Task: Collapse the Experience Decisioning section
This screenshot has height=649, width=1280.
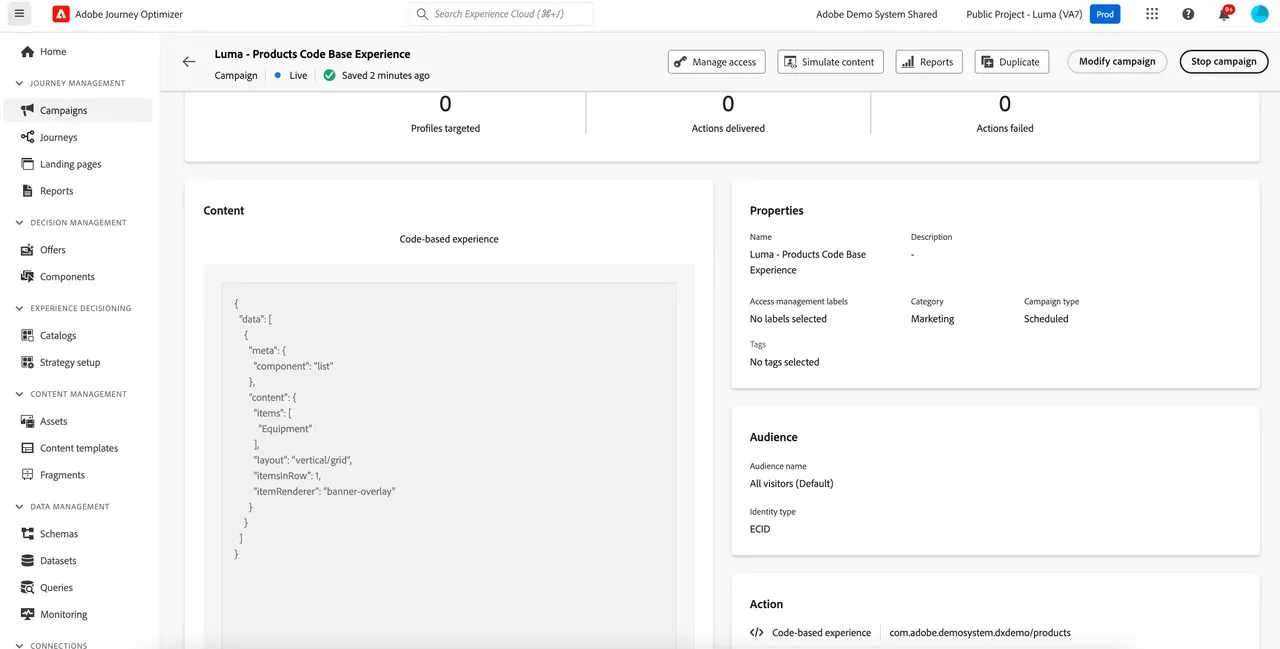Action: coord(20,308)
